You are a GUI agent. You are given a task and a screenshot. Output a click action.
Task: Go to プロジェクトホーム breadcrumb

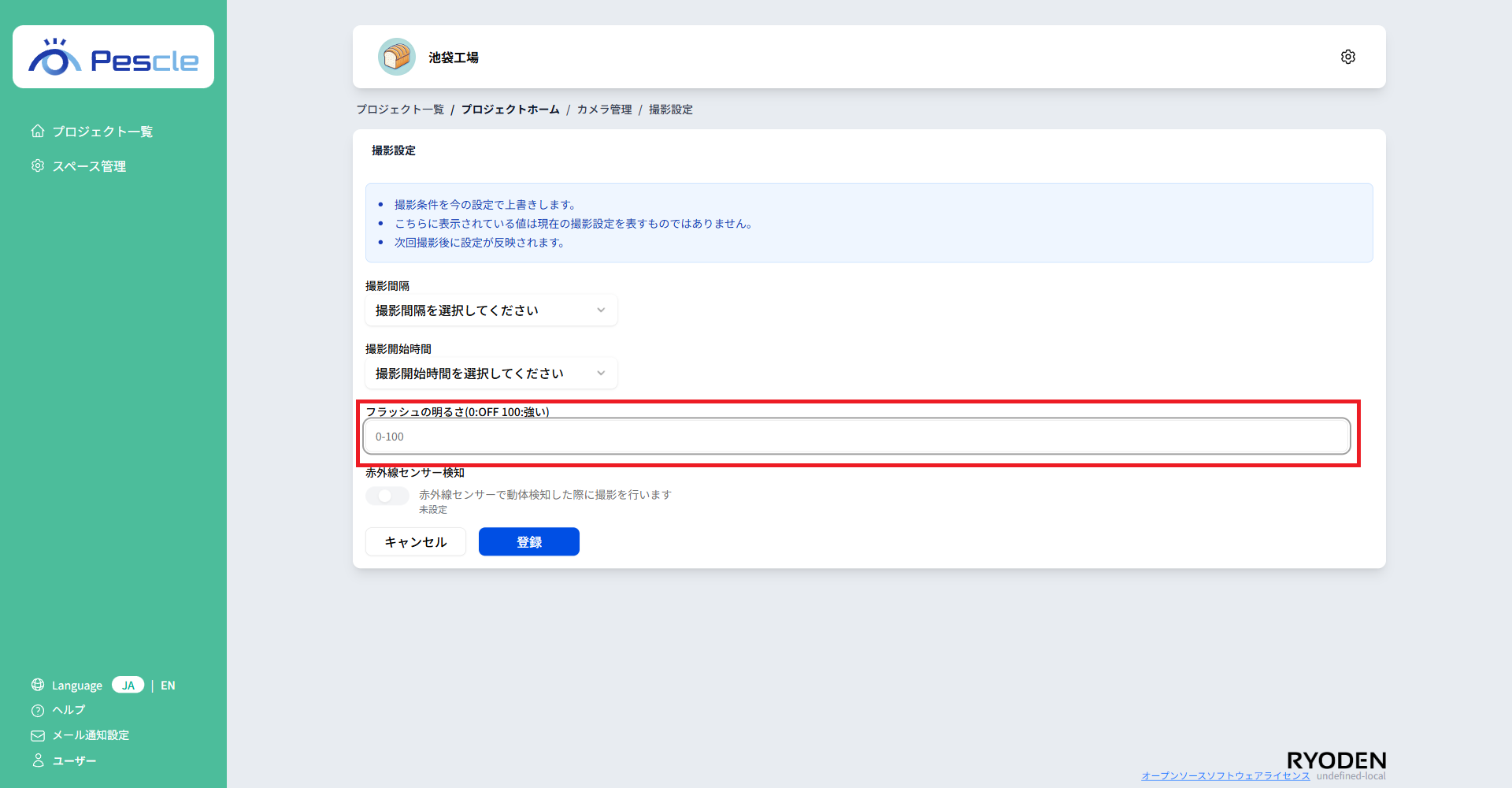pos(510,110)
